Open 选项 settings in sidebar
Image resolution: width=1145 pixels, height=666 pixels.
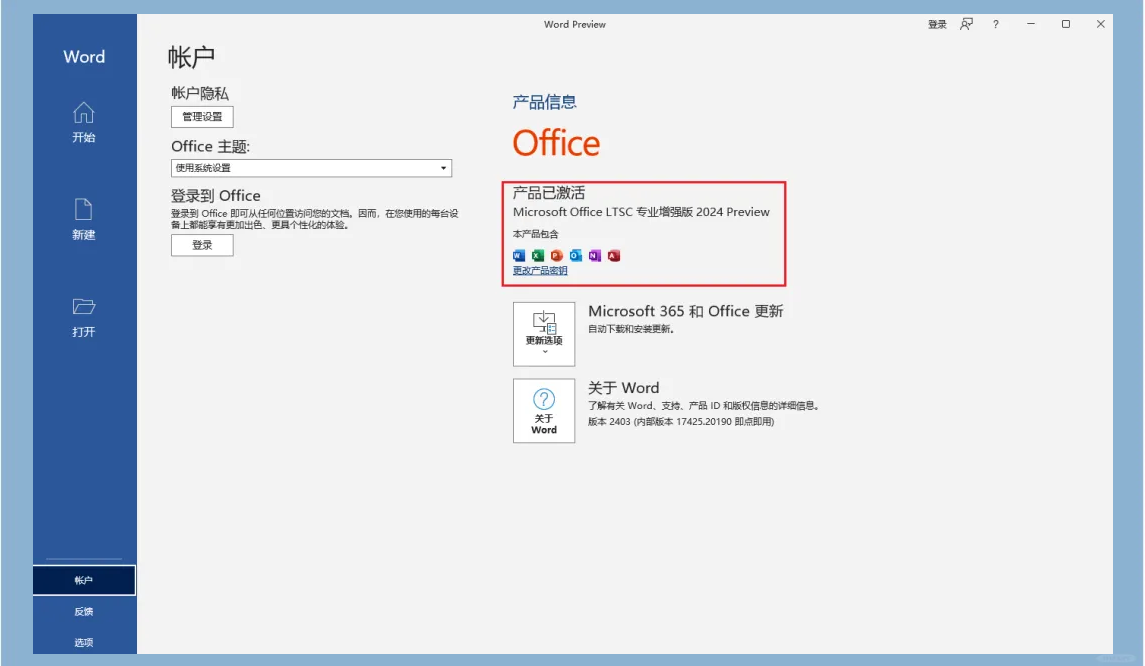point(84,642)
